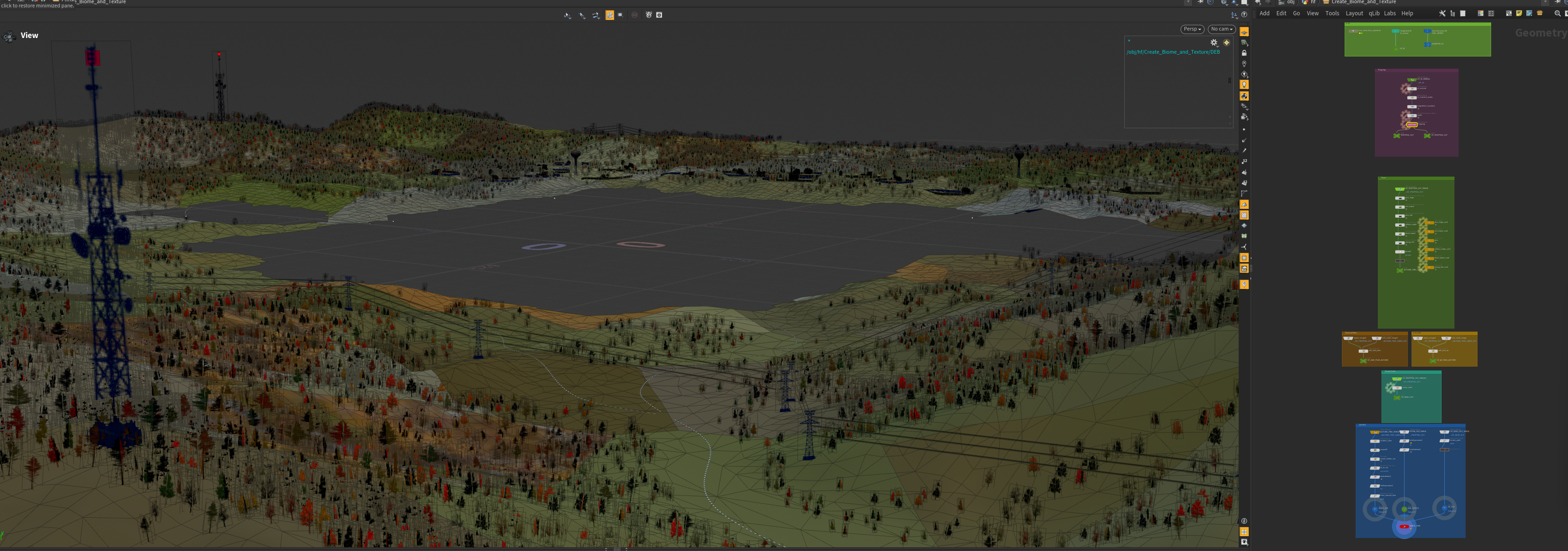Navigate to Create_Biome_and_Texture path segment

1363,2
